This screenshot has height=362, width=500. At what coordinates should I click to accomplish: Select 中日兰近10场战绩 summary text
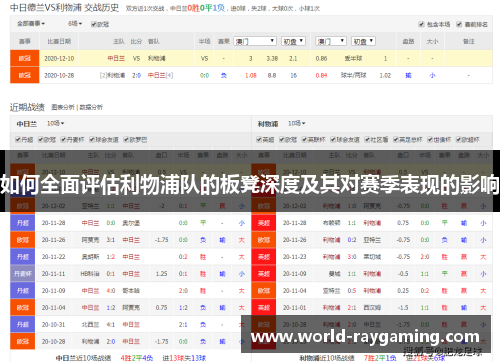click(x=83, y=358)
